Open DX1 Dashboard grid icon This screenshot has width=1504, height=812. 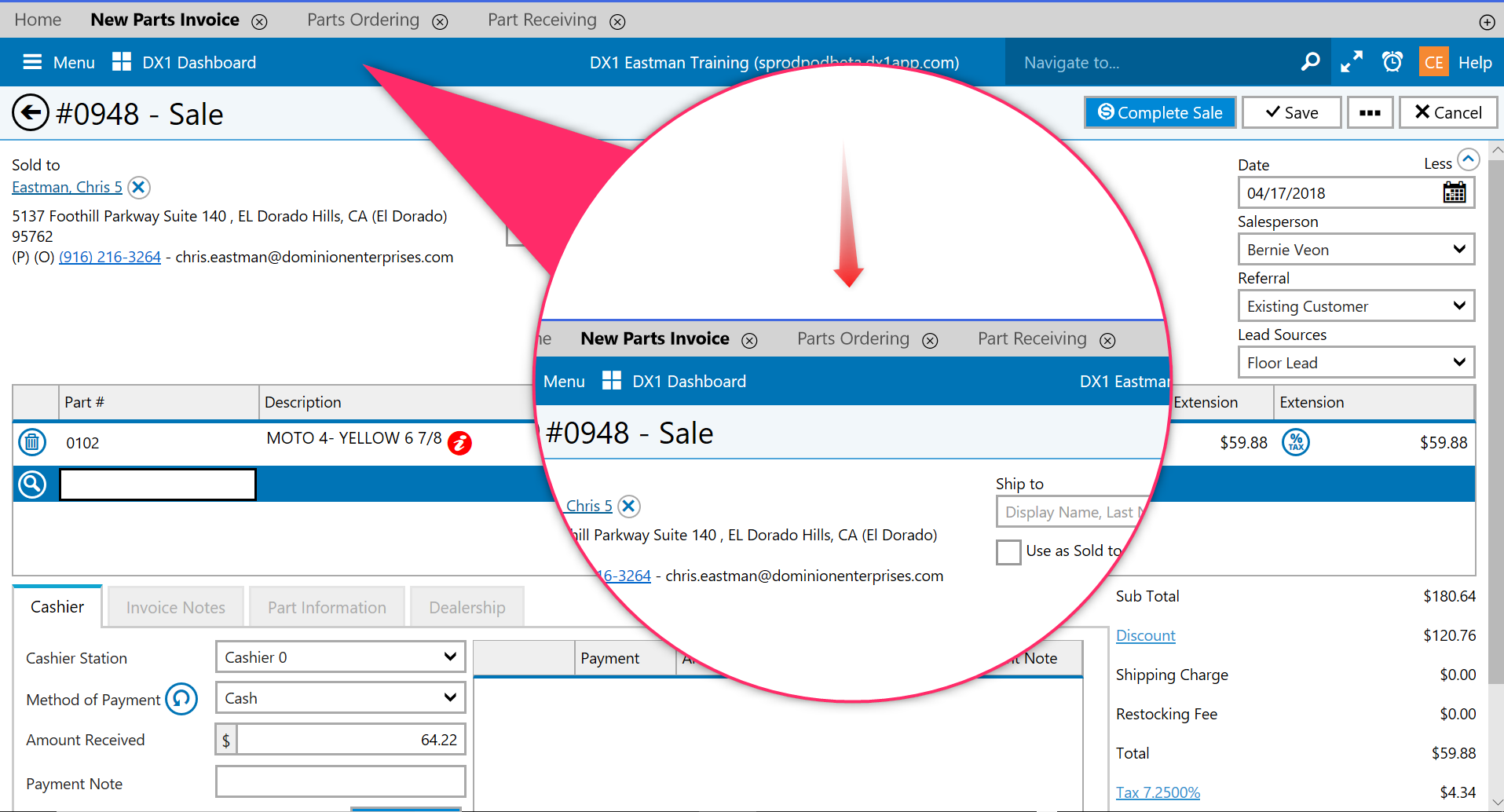pos(122,62)
